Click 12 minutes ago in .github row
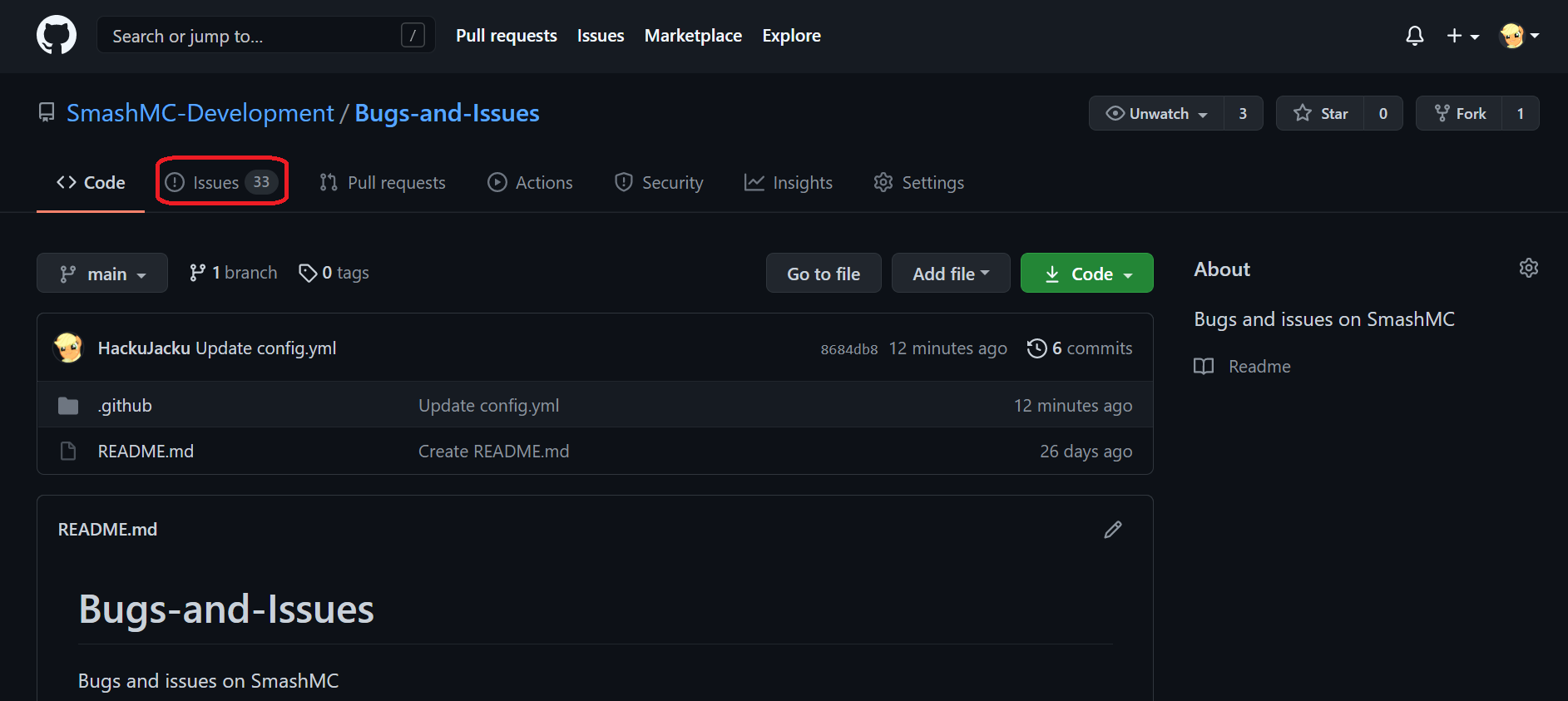 coord(1073,406)
